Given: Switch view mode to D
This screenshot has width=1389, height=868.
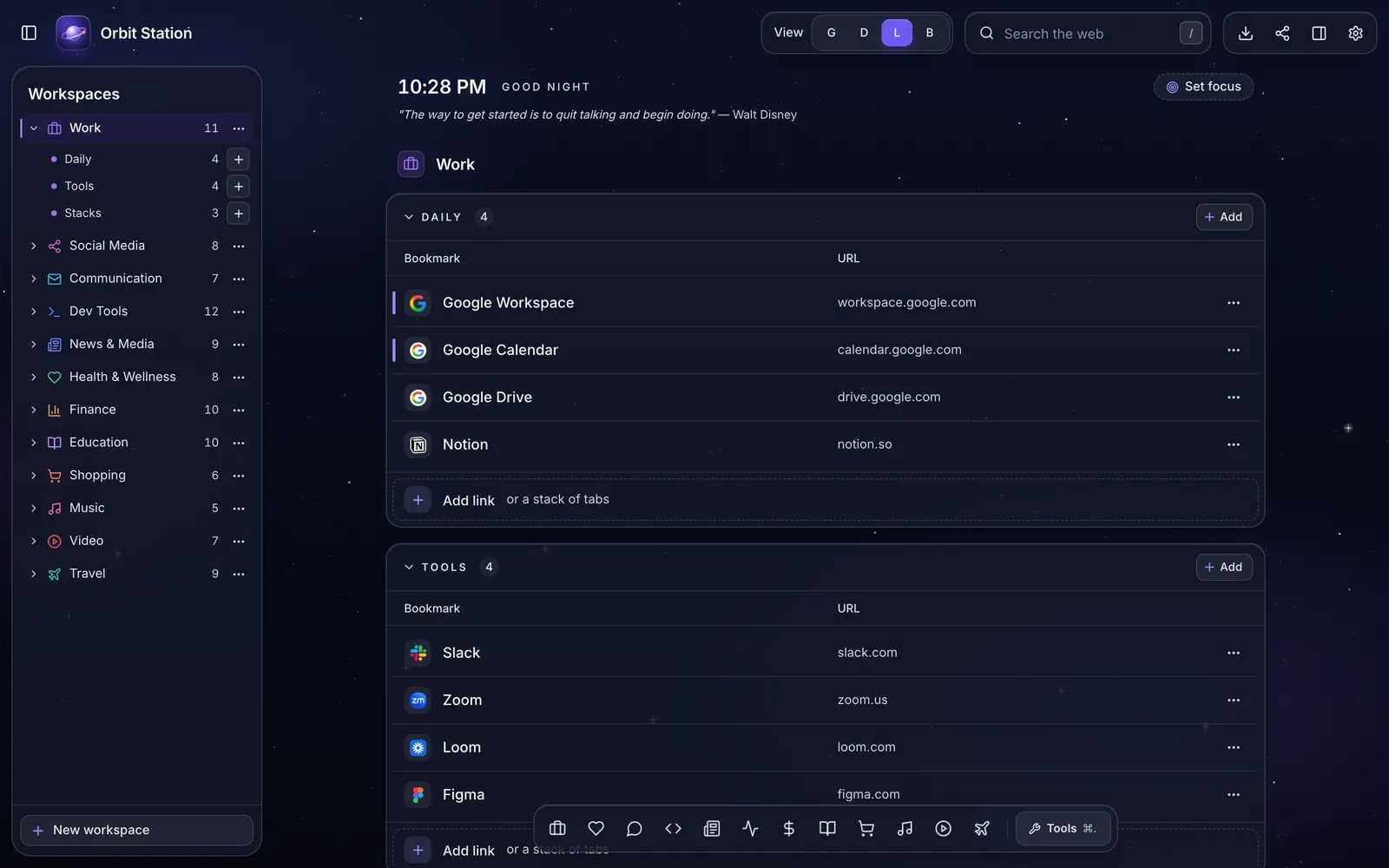Looking at the screenshot, I should point(864,33).
